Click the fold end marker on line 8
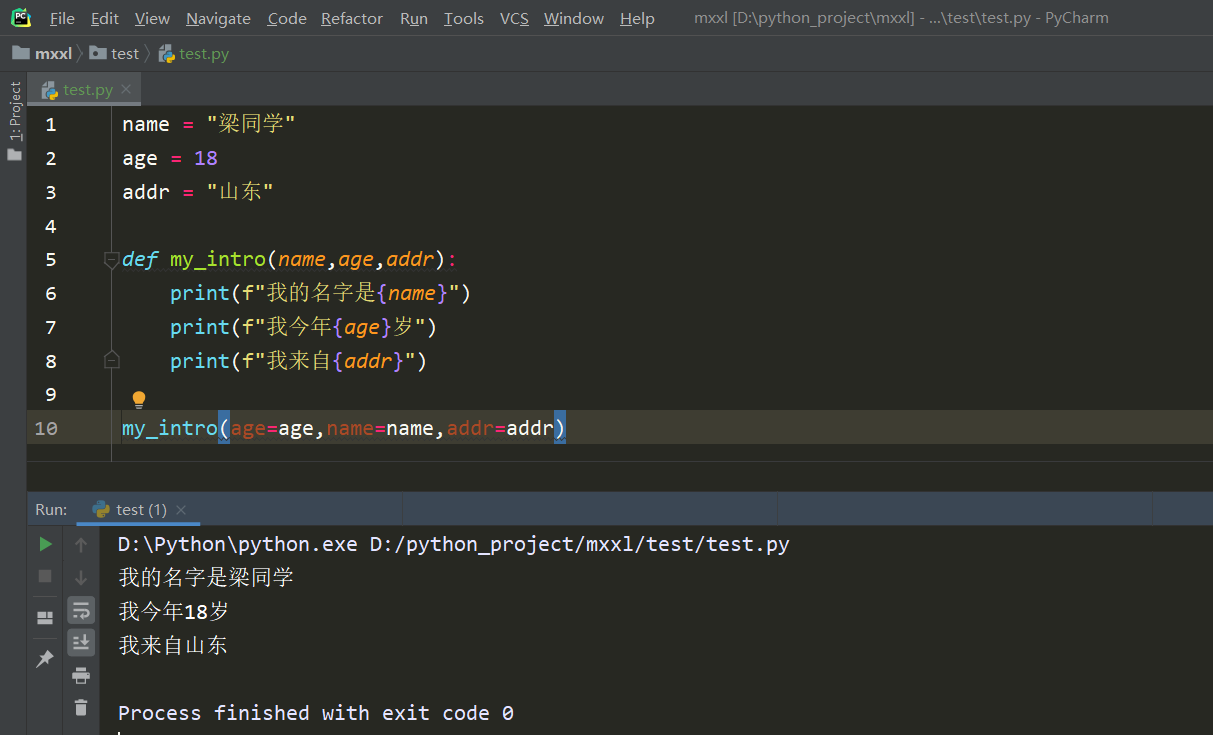 click(112, 360)
